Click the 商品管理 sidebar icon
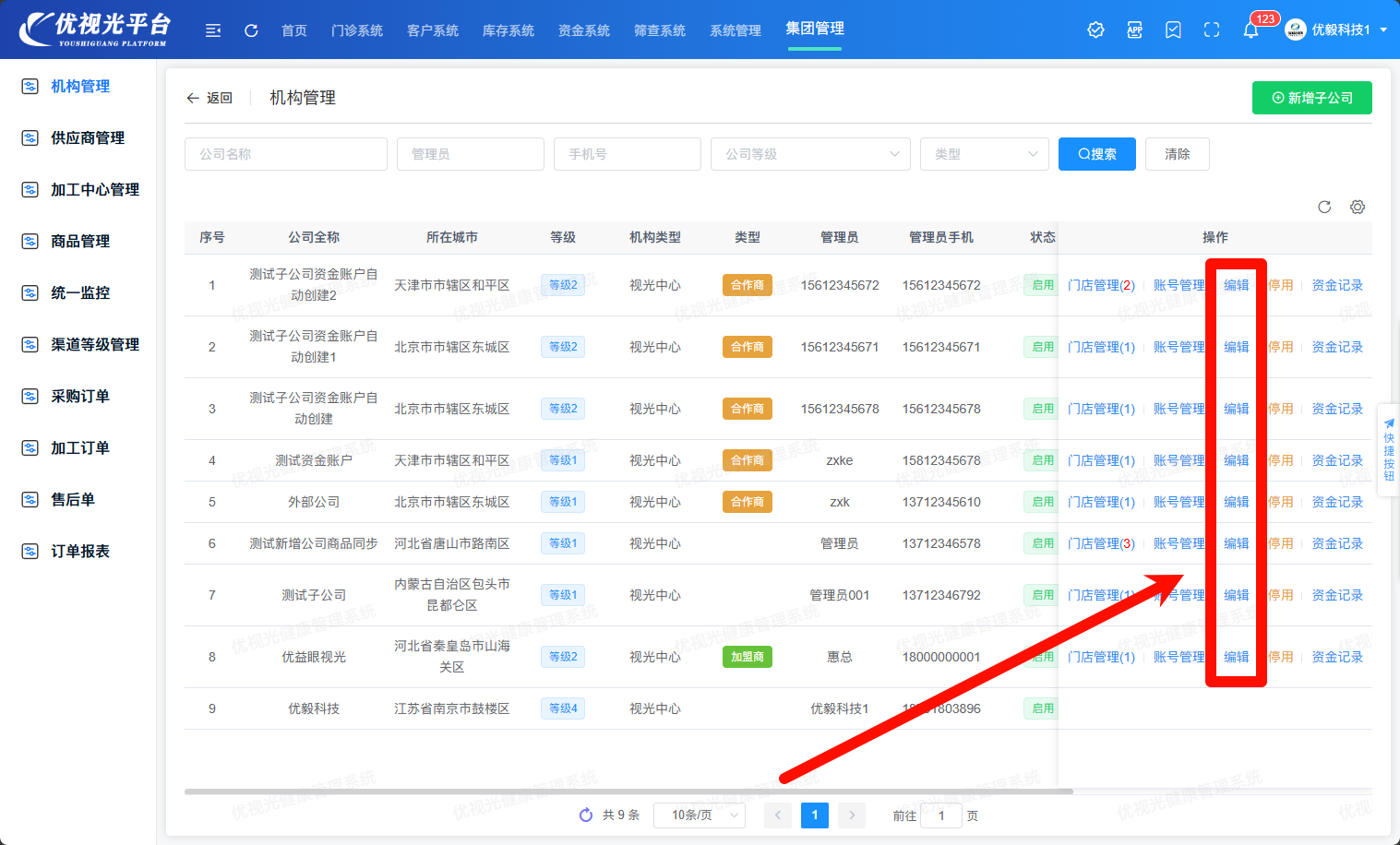The image size is (1400, 845). (30, 241)
